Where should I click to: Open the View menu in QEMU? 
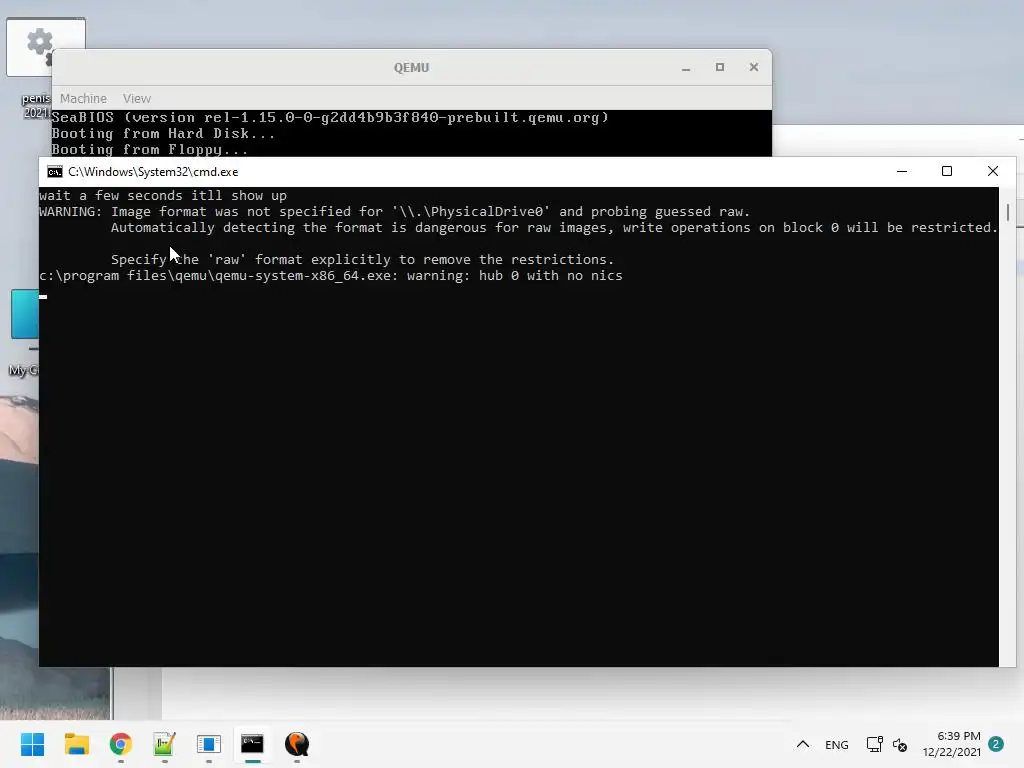point(136,99)
